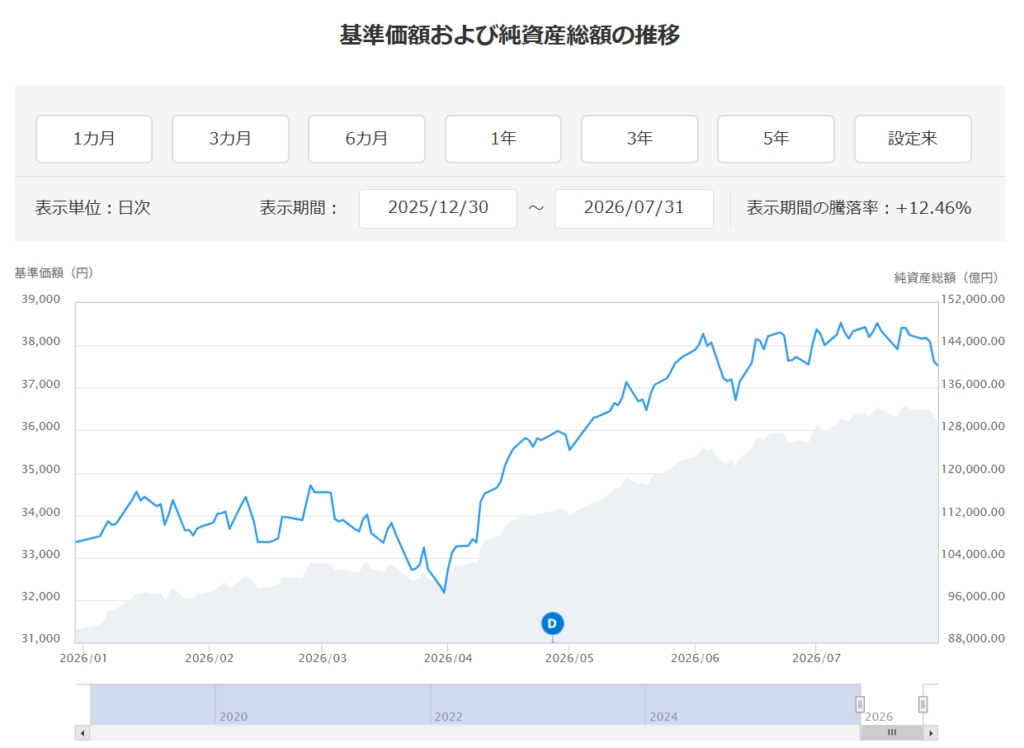Click the 2026/02 x-axis label
1024x748 pixels.
tap(209, 659)
